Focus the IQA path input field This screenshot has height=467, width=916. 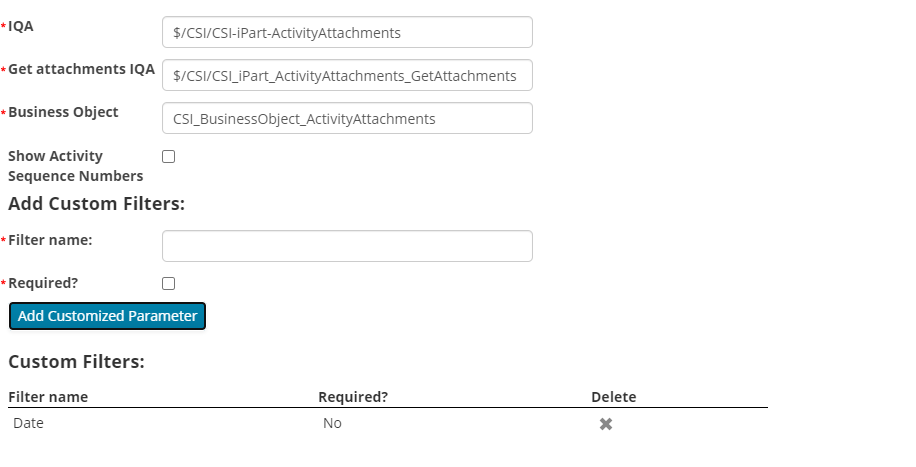tap(347, 32)
